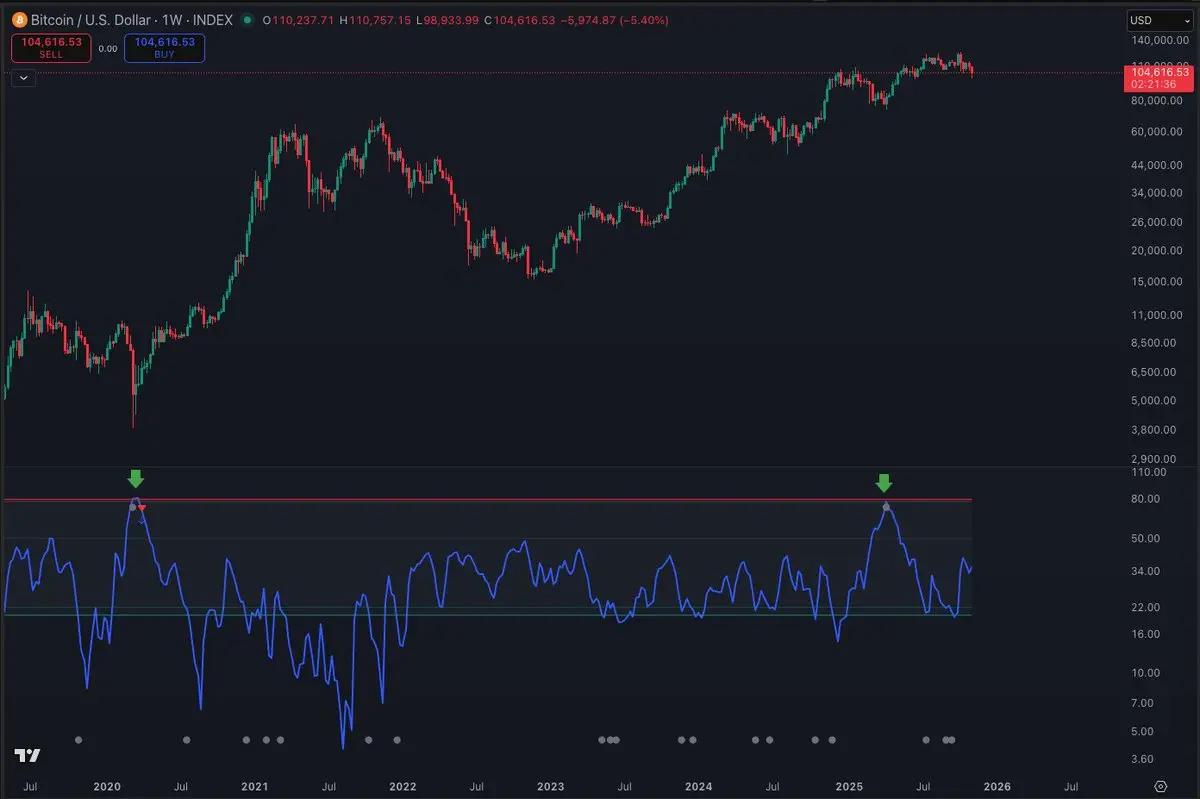This screenshot has height=799, width=1200.
Task: Click the 15,000.00 price axis label
Action: click(x=1159, y=281)
